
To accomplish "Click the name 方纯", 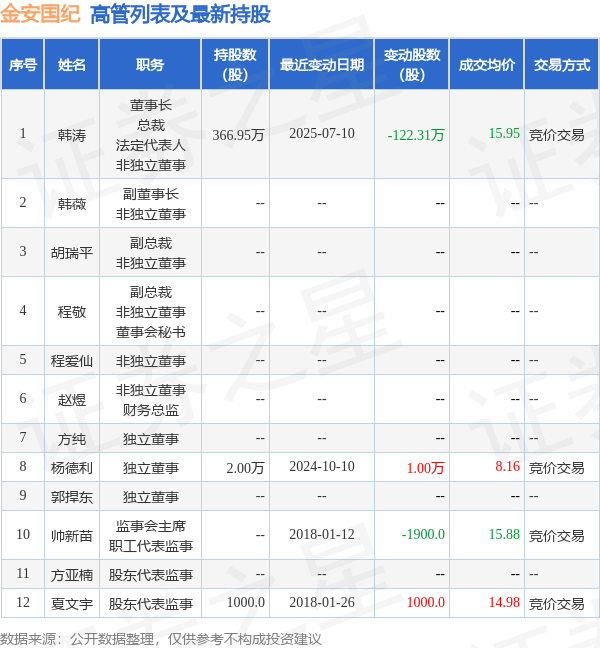I will point(71,439).
